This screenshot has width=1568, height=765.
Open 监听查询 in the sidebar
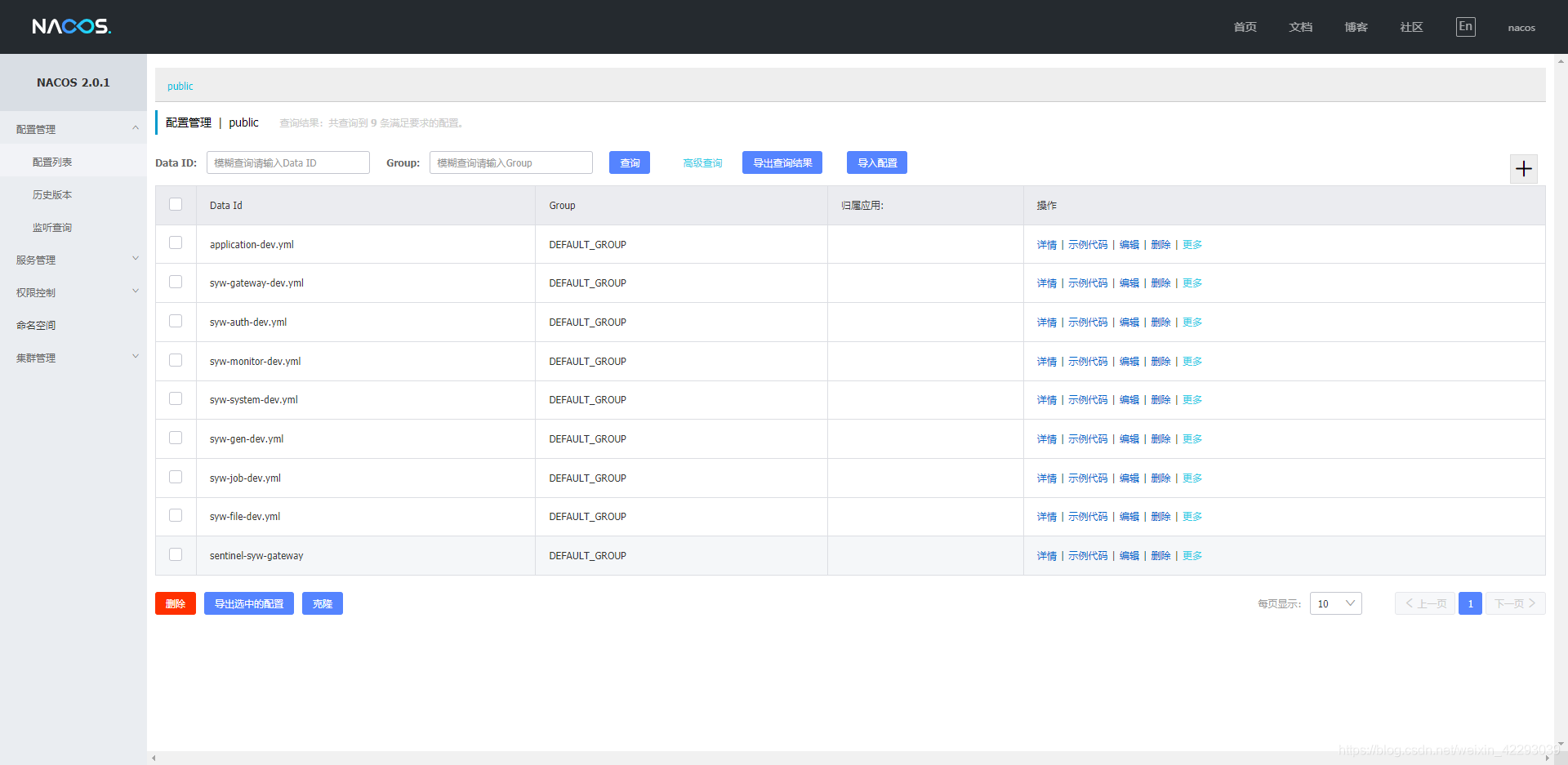coord(52,227)
